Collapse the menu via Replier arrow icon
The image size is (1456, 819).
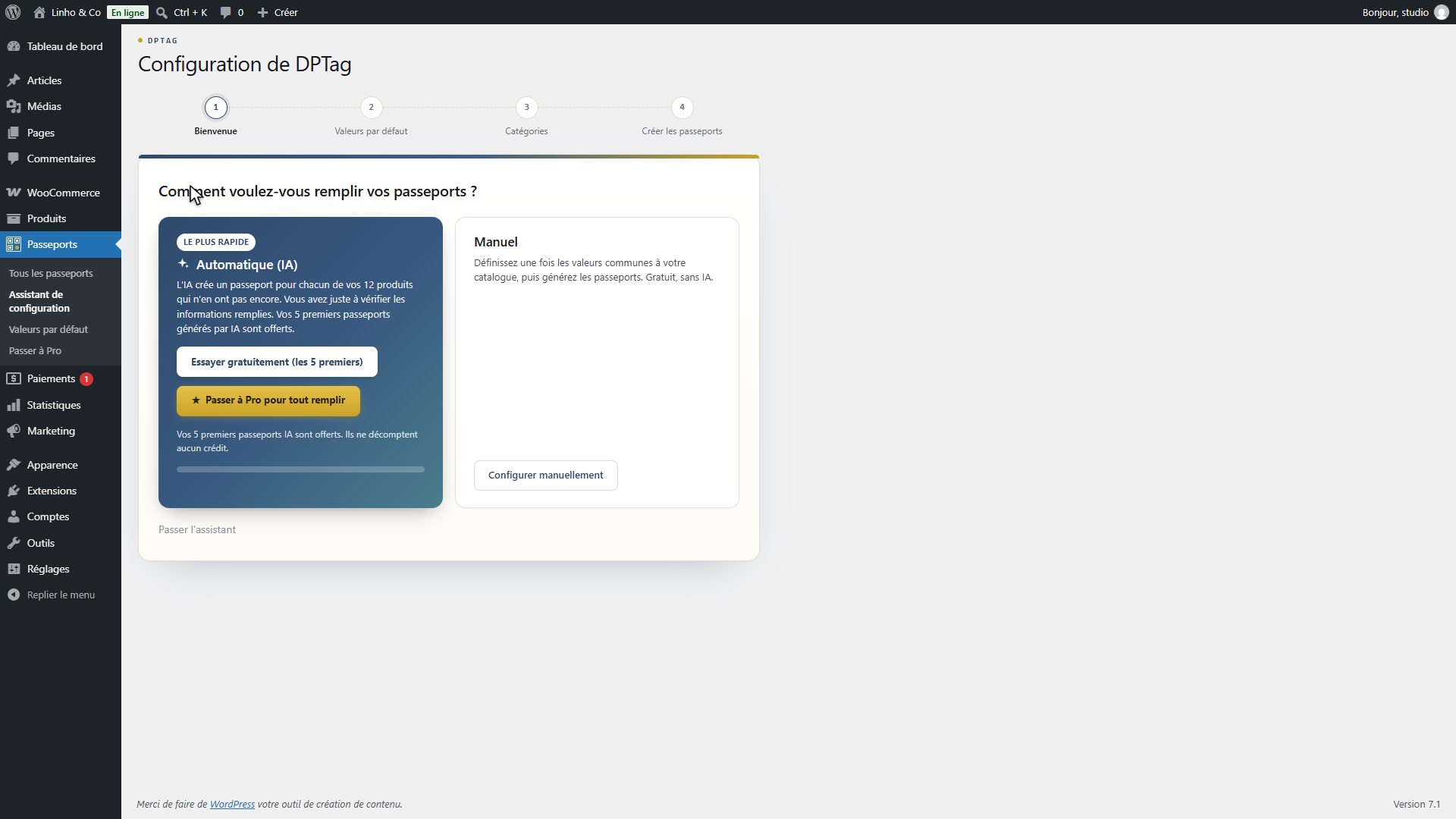click(x=14, y=595)
